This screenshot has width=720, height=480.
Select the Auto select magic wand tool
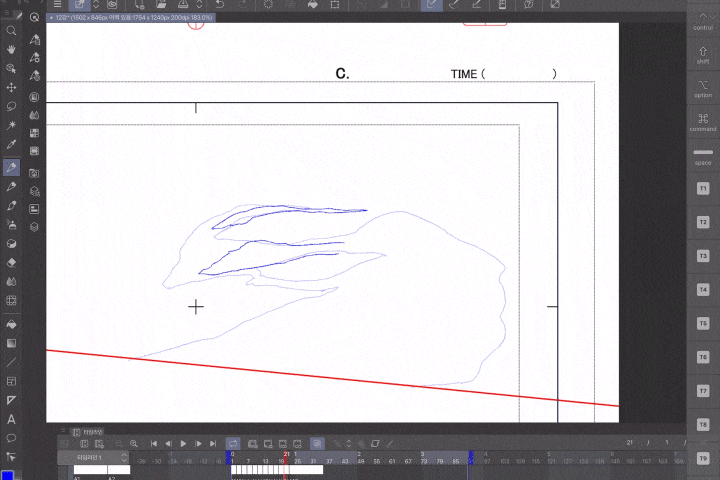click(x=11, y=125)
